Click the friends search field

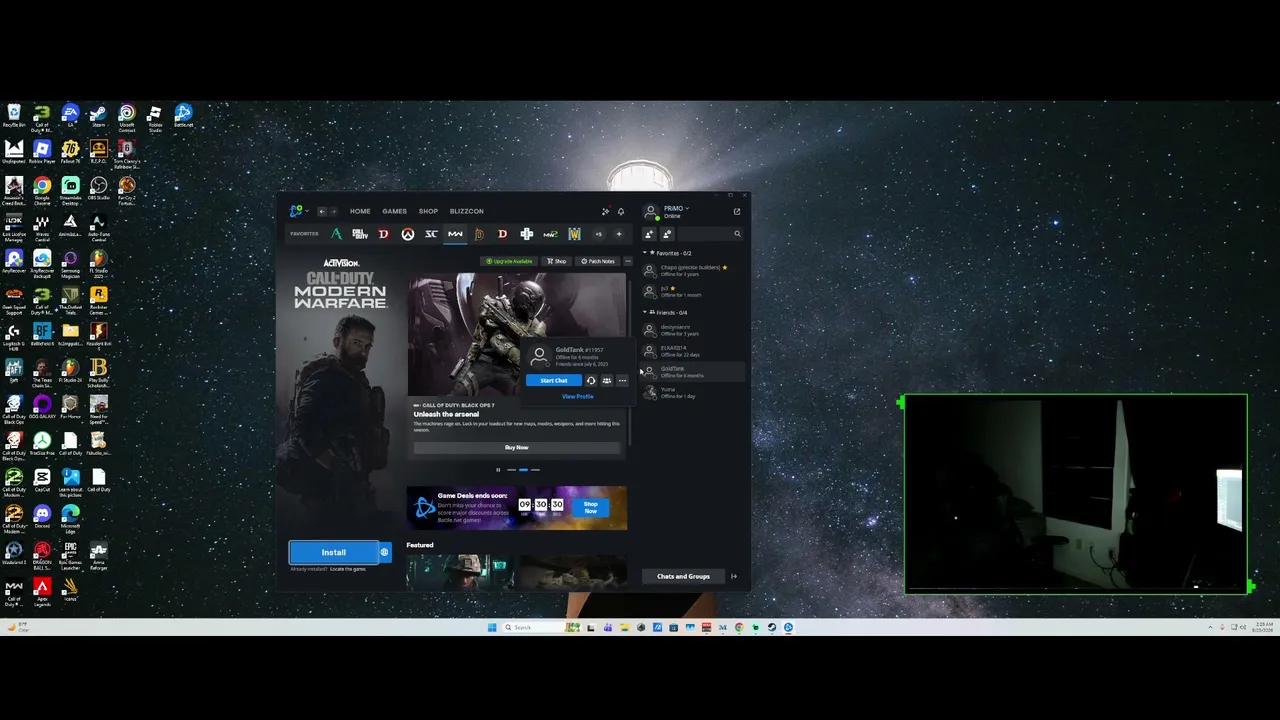click(x=711, y=234)
